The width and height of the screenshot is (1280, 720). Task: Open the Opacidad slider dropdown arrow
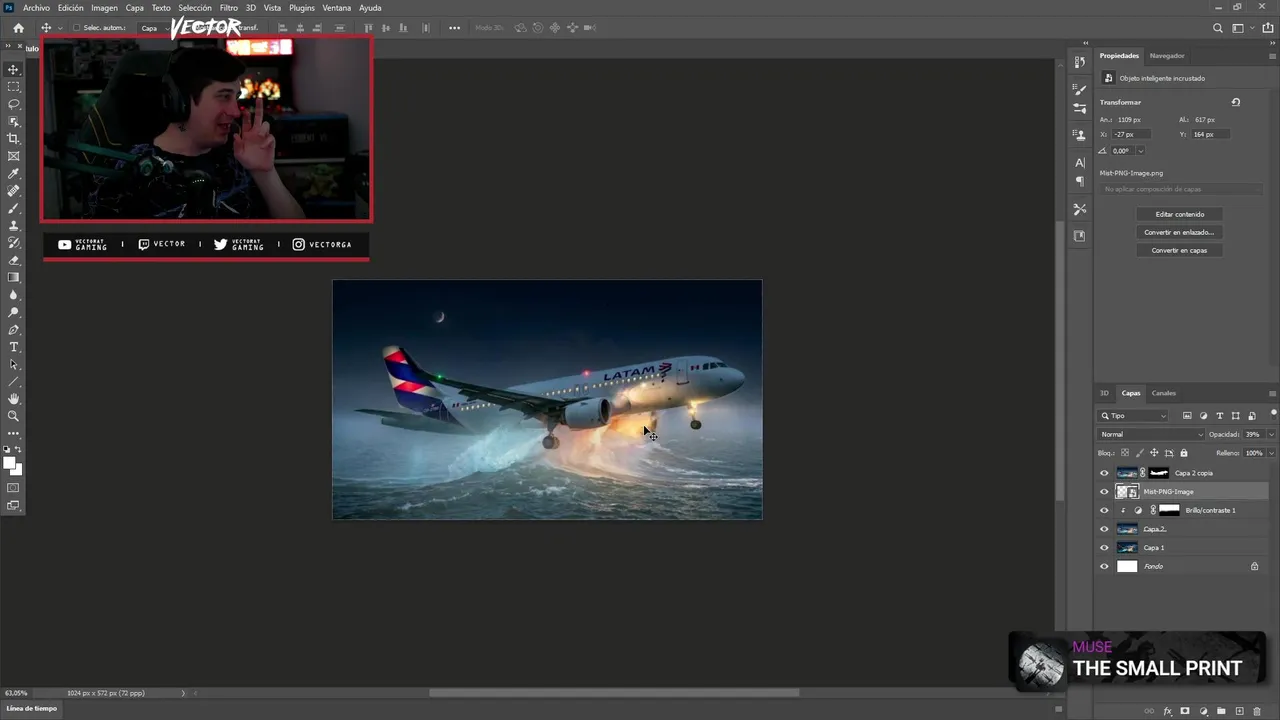(1271, 434)
